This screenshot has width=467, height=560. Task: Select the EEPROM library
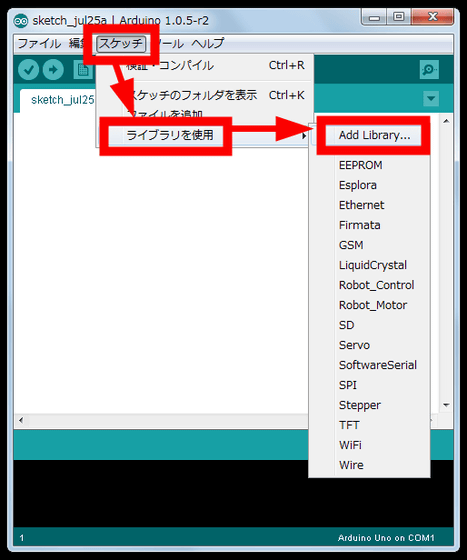coord(369,165)
